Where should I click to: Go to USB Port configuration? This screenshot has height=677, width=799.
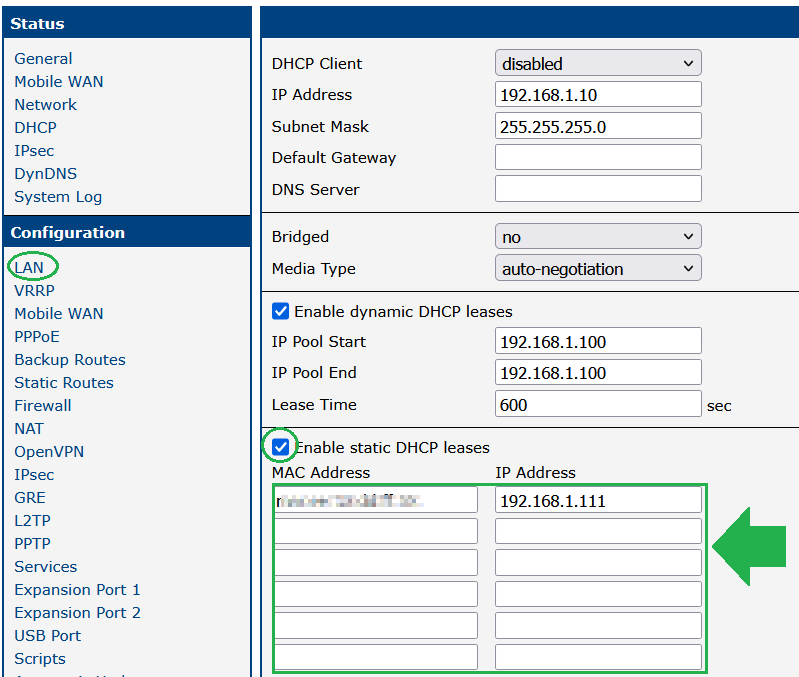(47, 635)
